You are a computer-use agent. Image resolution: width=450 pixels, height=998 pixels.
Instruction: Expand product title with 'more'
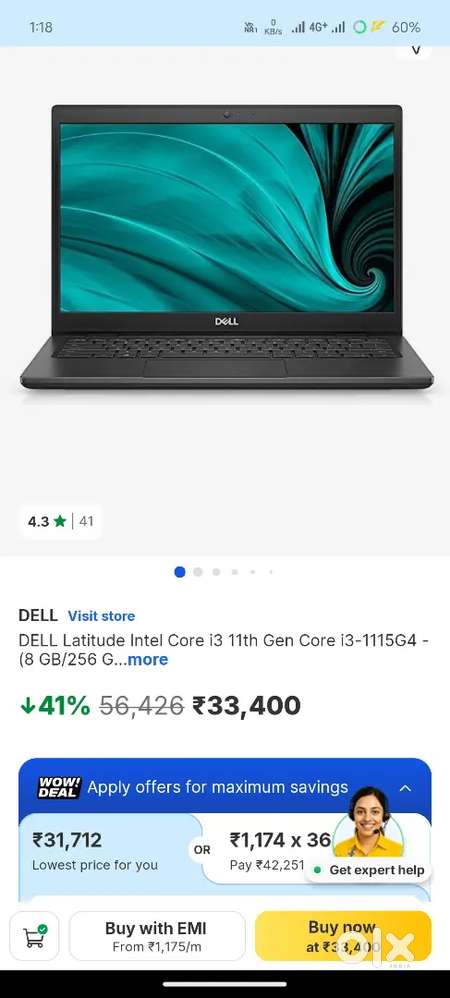(148, 659)
